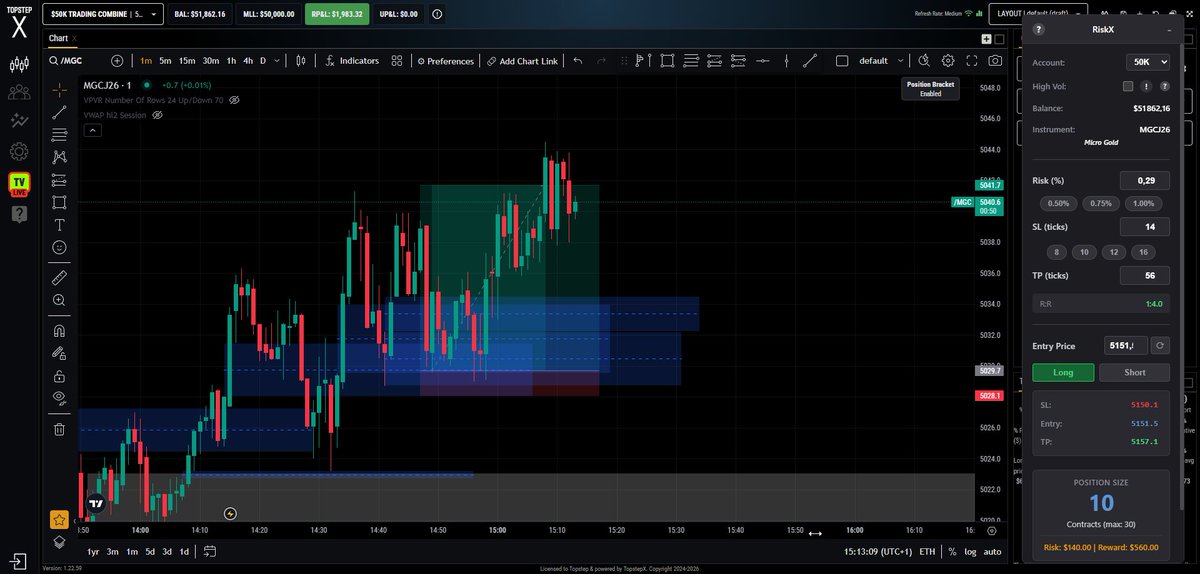Open the text annotation tool
The image size is (1200, 574).
tap(59, 224)
